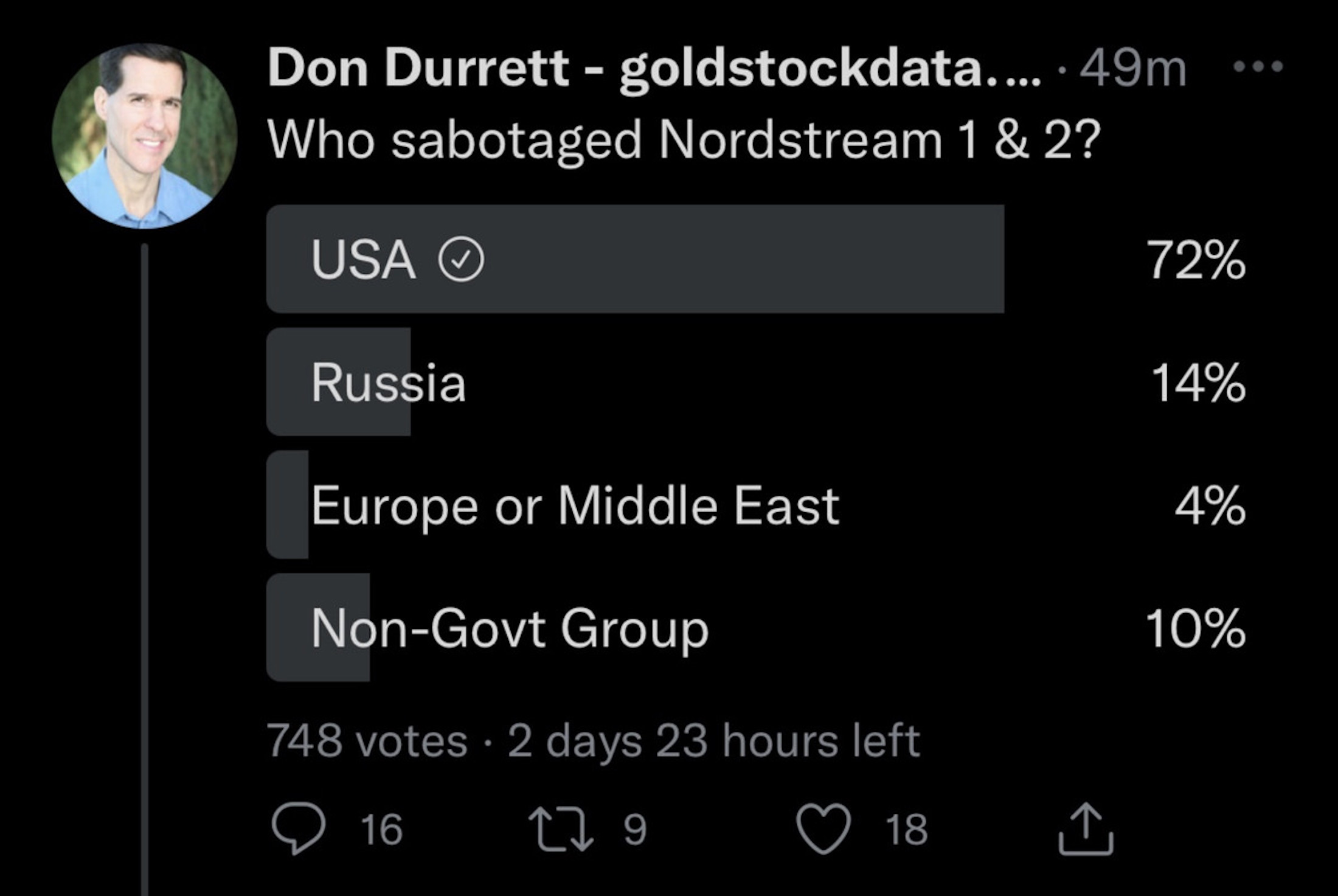The height and width of the screenshot is (896, 1338).
Task: Open the tweet's 49m timestamp
Action: coord(1132,69)
